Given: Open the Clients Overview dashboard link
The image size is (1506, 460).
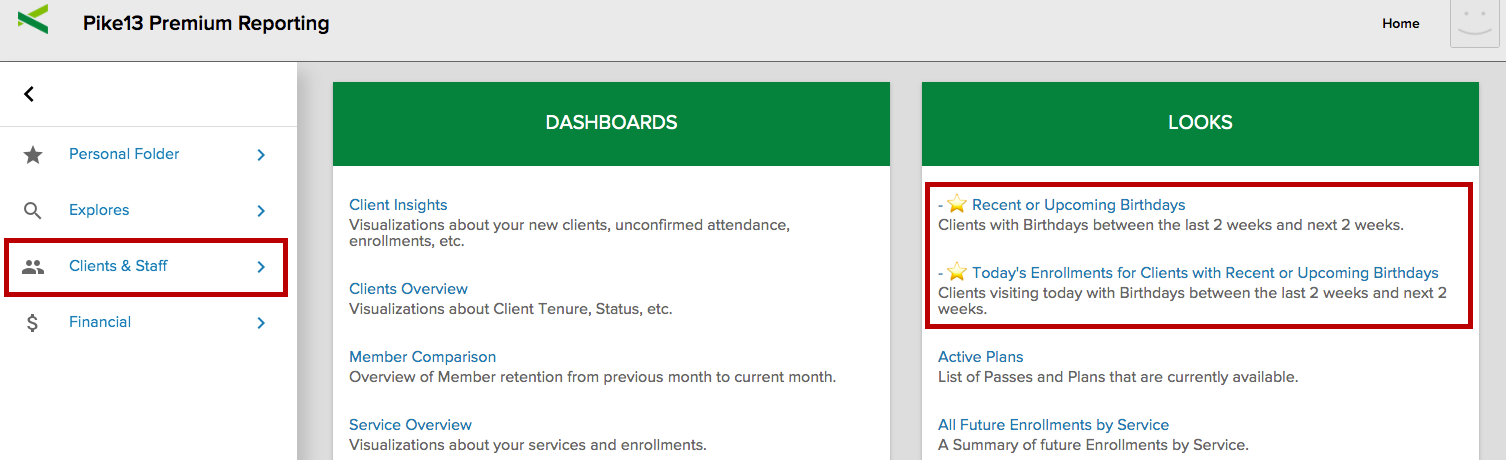Looking at the screenshot, I should pos(408,289).
